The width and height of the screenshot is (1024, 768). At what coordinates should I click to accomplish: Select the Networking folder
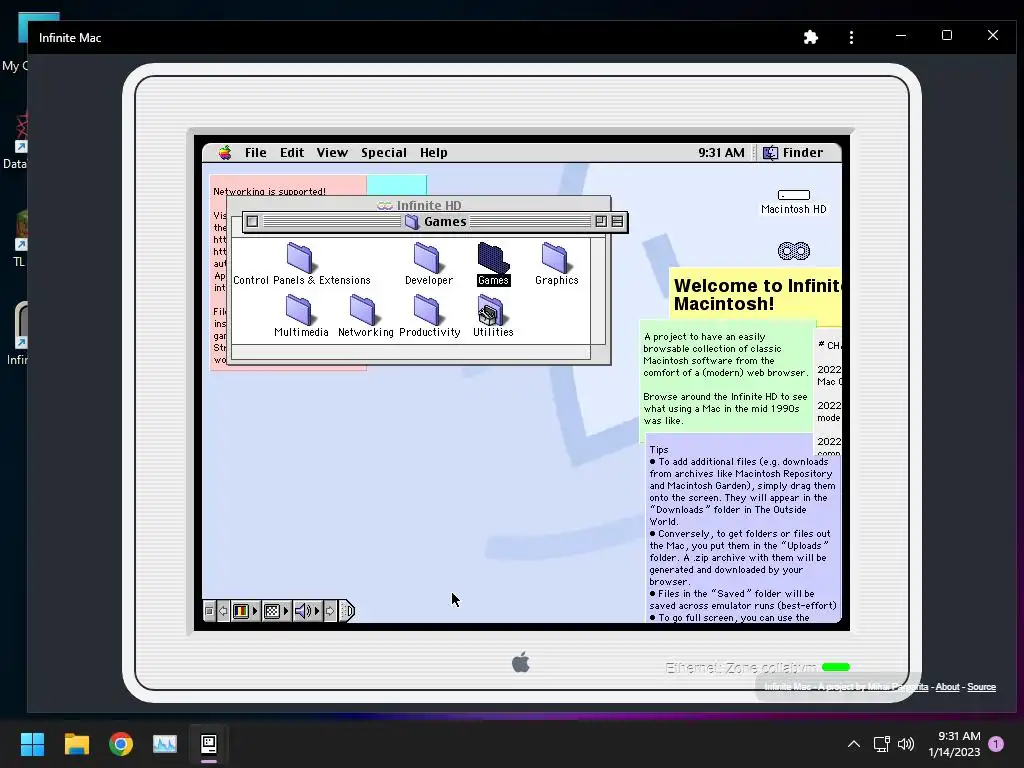click(365, 316)
